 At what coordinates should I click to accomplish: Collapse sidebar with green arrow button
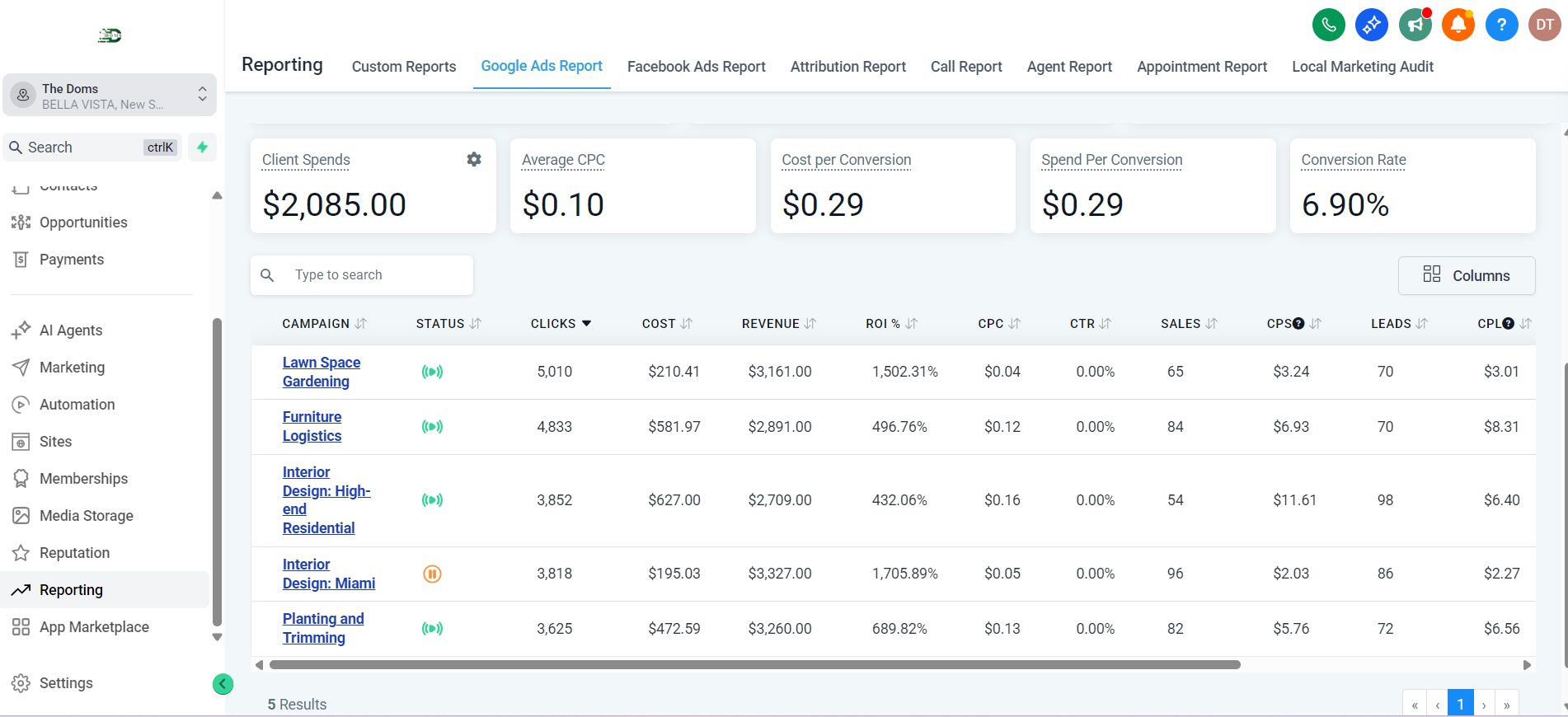point(223,684)
